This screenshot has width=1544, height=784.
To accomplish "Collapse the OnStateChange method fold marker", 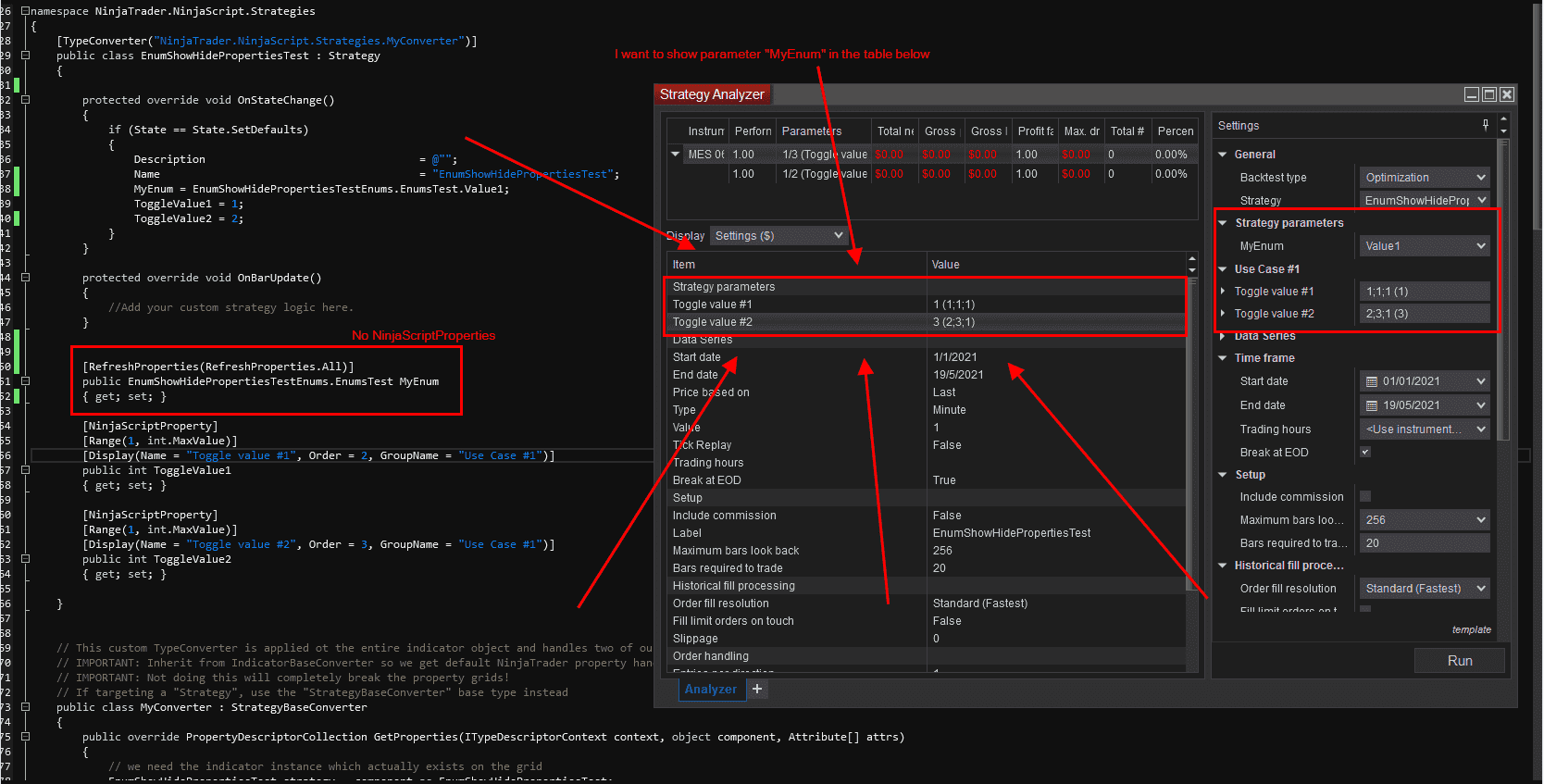I will click(x=26, y=100).
